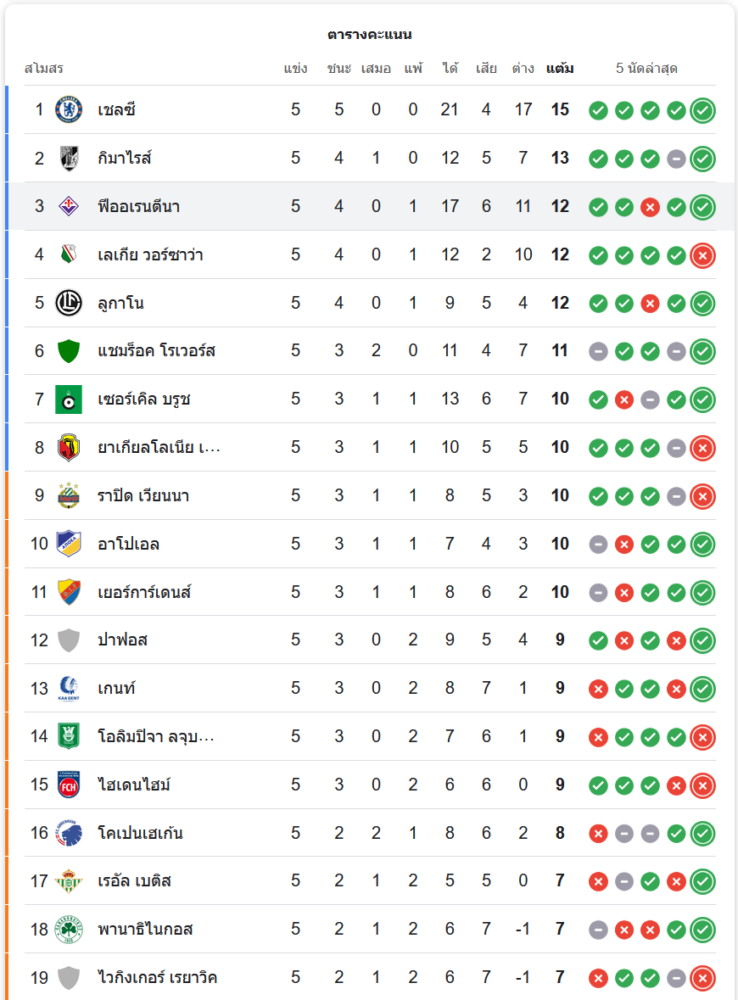Click the Chelsea club crest

point(69,110)
